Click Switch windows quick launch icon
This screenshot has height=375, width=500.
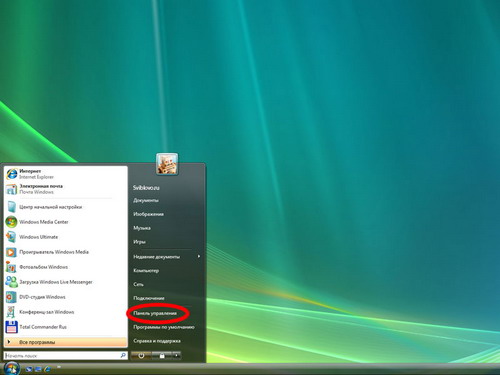tap(38, 369)
